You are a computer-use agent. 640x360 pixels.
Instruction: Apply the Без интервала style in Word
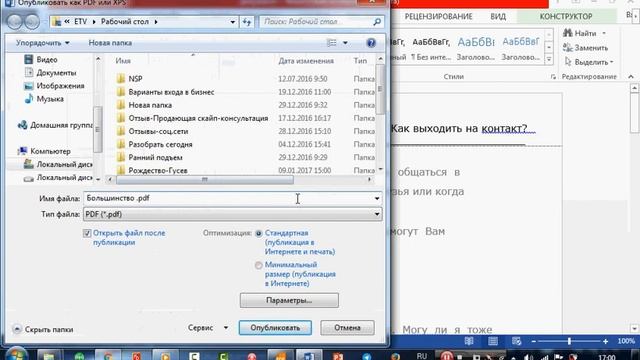(431, 49)
